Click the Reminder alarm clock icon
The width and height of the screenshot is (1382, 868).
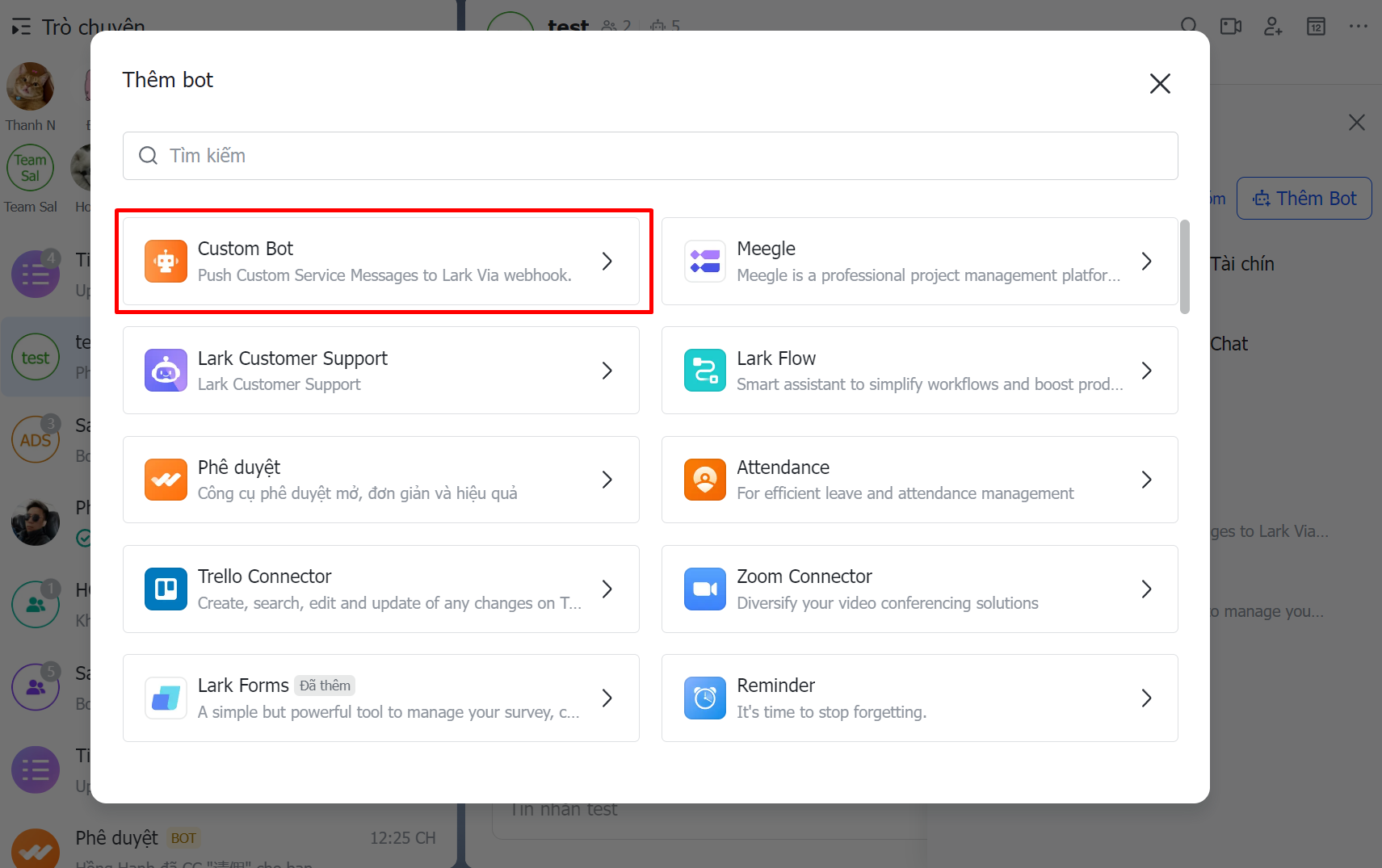pyautogui.click(x=704, y=698)
